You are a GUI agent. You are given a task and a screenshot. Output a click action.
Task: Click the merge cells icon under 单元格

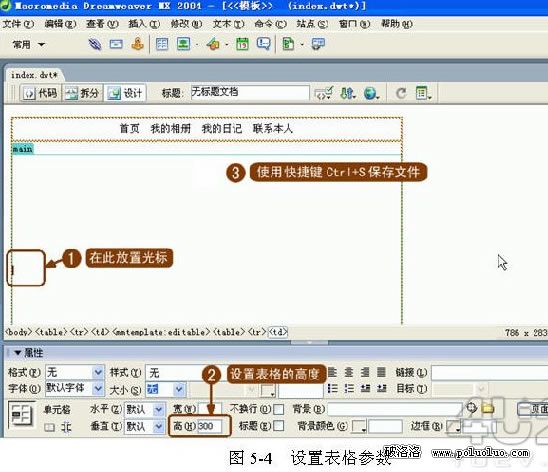(50, 427)
